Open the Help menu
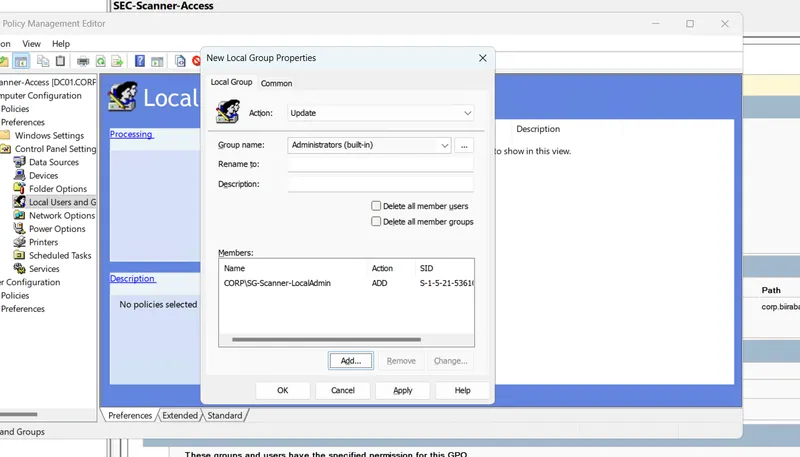Viewport: 800px width, 457px height. (61, 44)
